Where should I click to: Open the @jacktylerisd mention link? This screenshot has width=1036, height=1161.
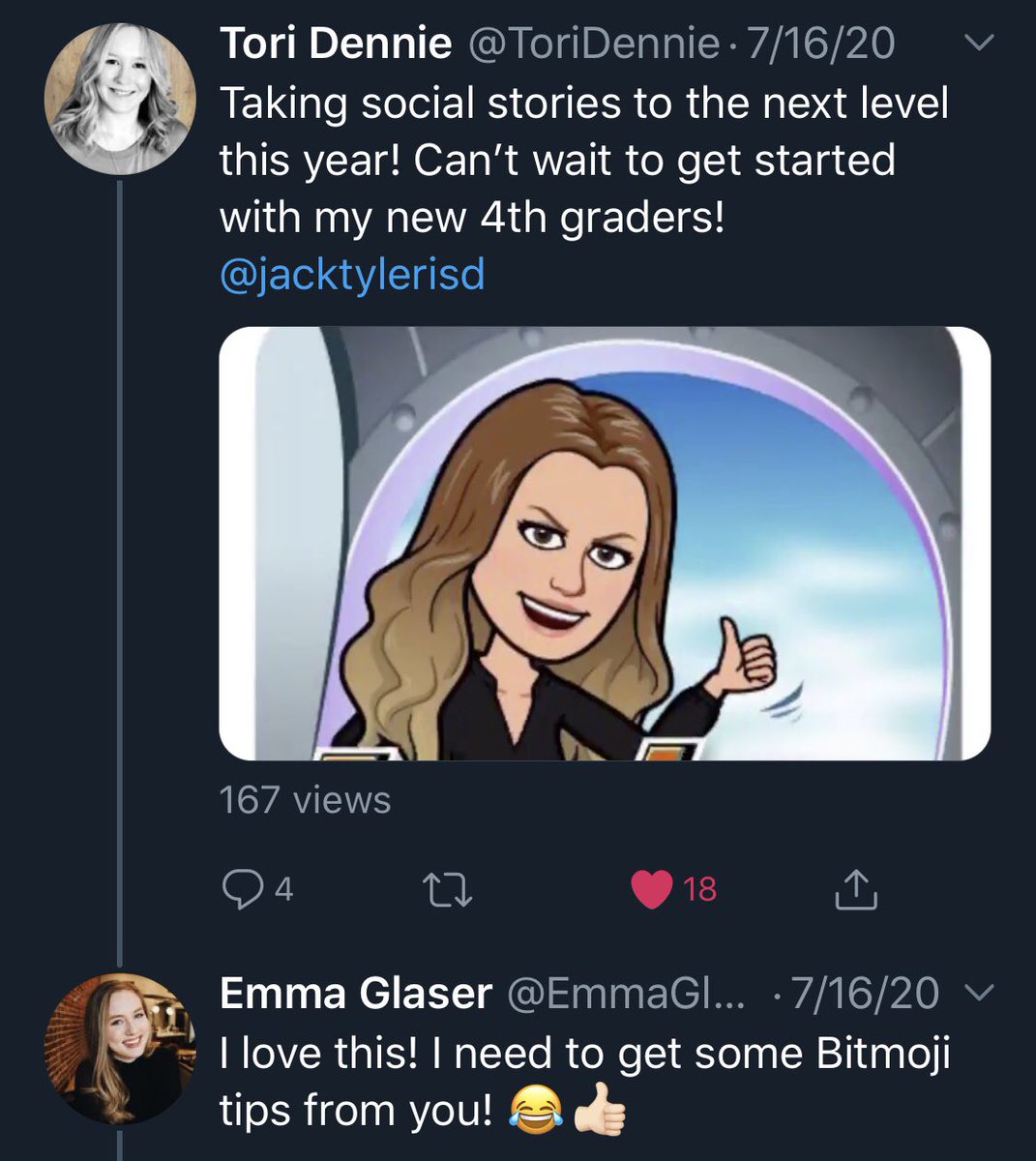(x=352, y=276)
